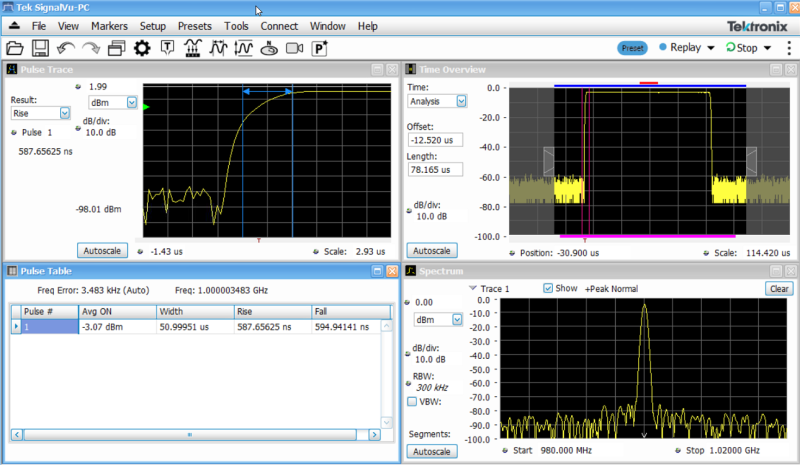Click the cascaded windows displays icon
Viewport: 800px width, 465px height.
(116, 48)
